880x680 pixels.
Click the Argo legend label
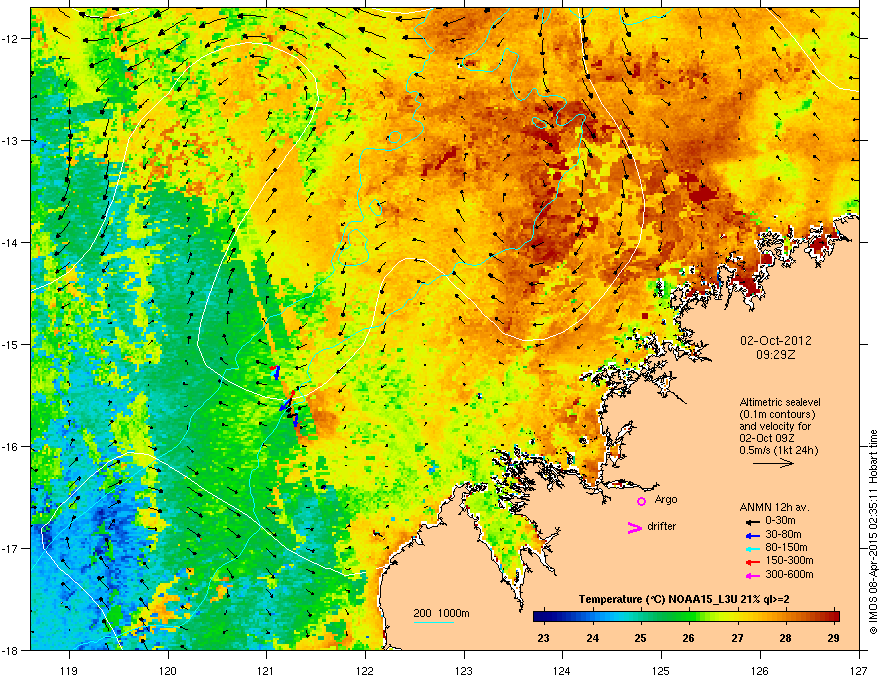(x=666, y=499)
